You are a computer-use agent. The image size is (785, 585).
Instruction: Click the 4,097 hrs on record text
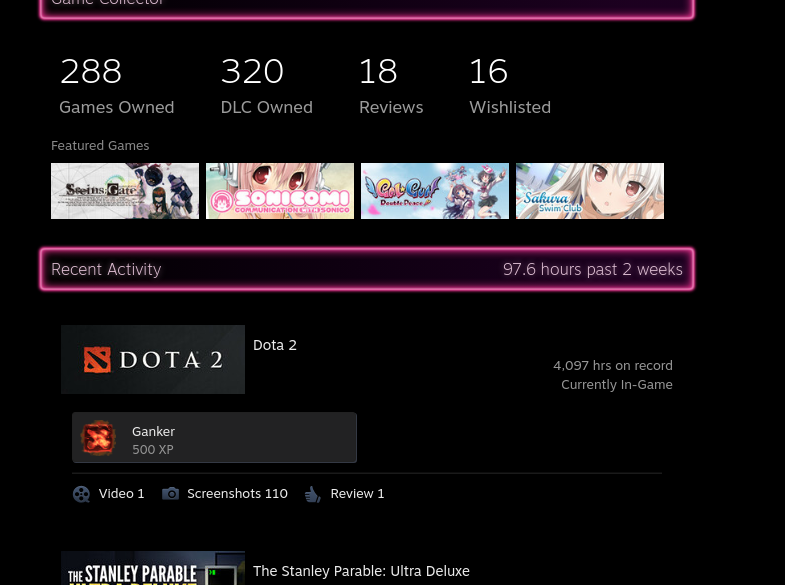[x=613, y=365]
